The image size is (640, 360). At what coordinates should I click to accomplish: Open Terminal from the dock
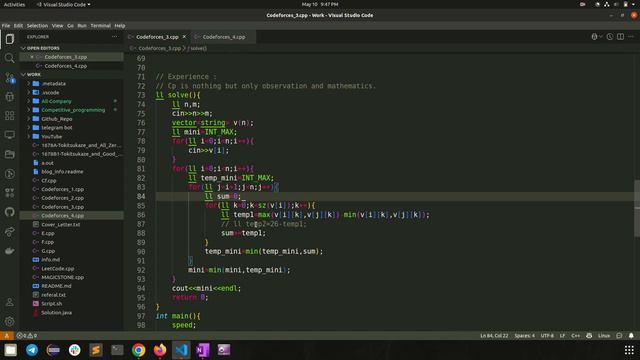[x=117, y=350]
